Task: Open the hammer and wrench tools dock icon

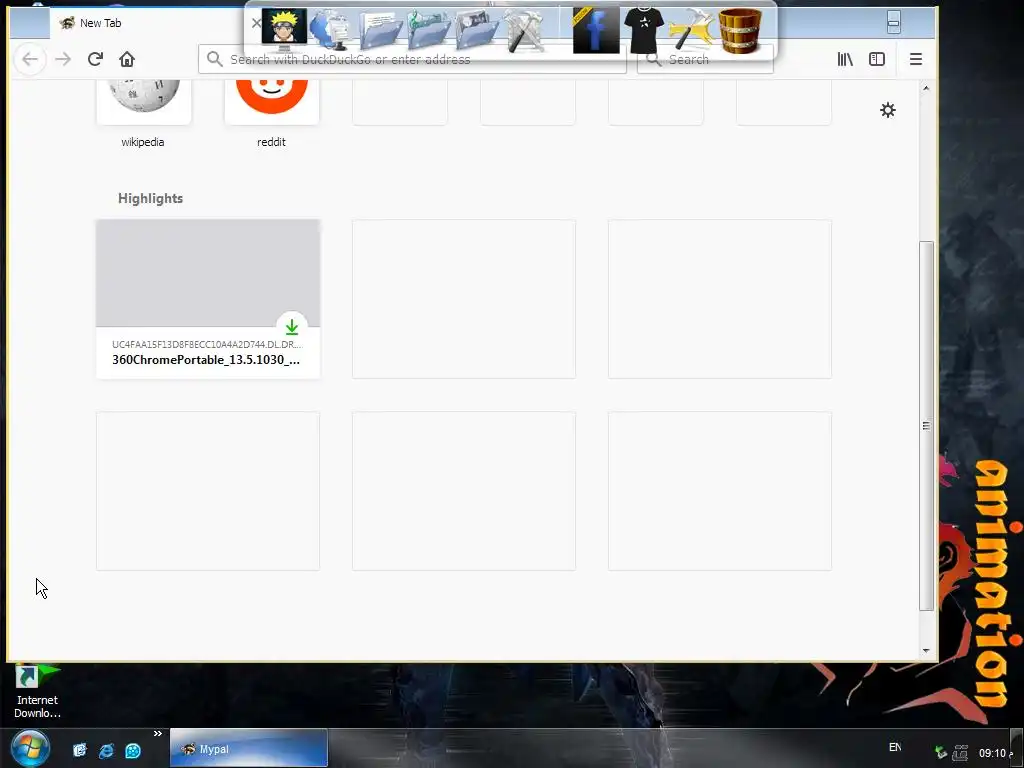Action: 525,30
